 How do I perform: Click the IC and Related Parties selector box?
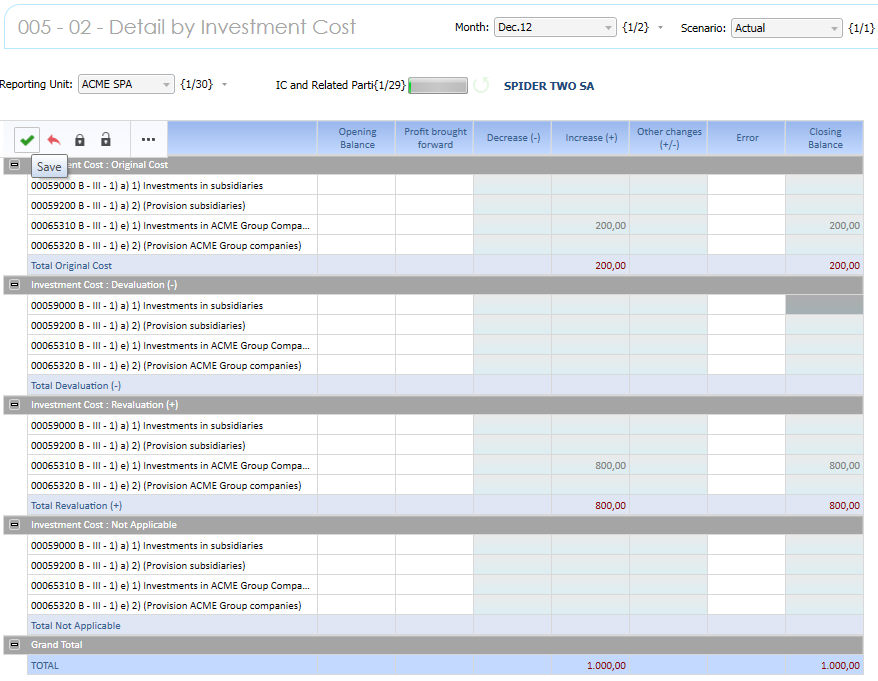coord(438,86)
